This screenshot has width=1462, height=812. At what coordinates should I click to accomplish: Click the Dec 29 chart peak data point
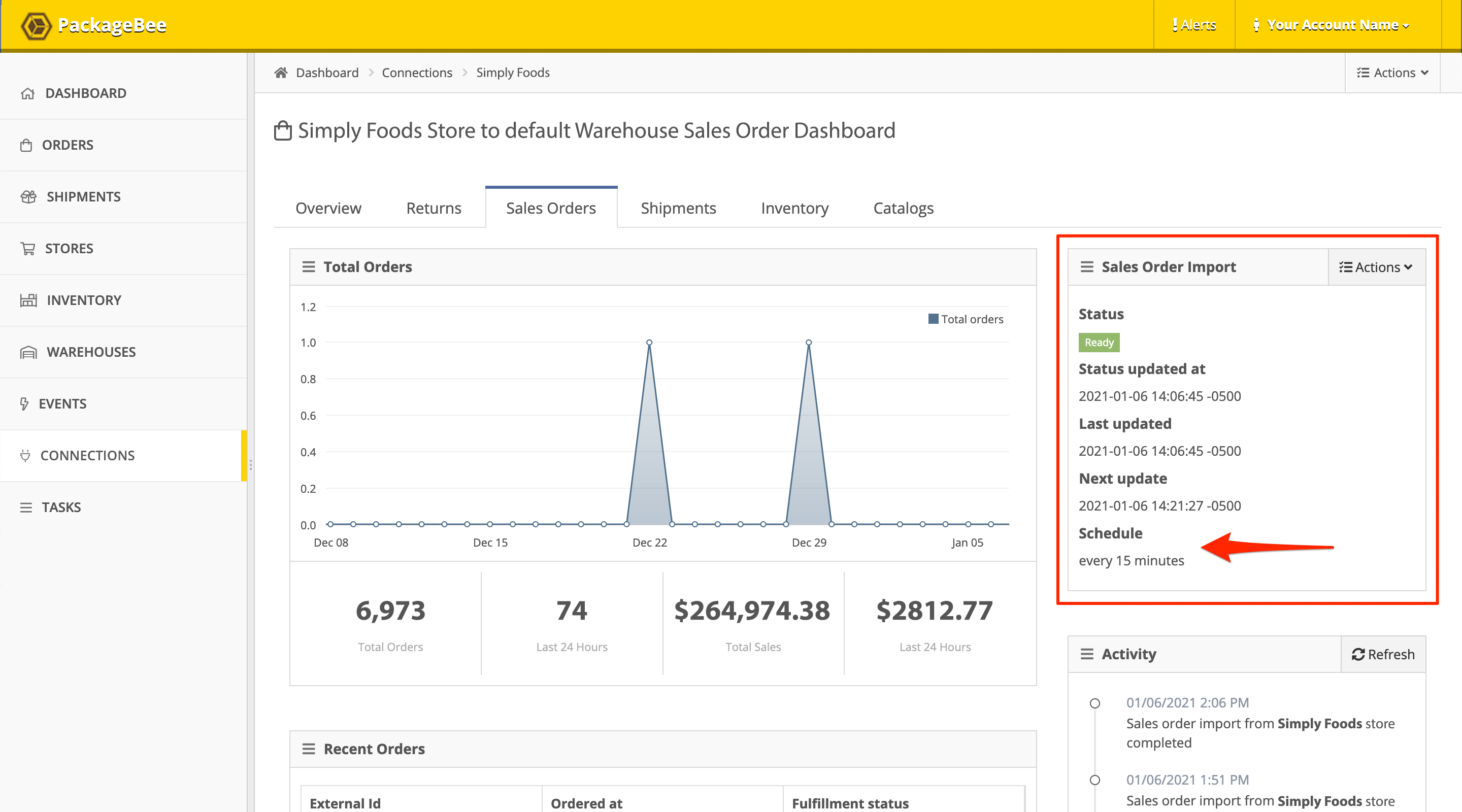[x=809, y=343]
